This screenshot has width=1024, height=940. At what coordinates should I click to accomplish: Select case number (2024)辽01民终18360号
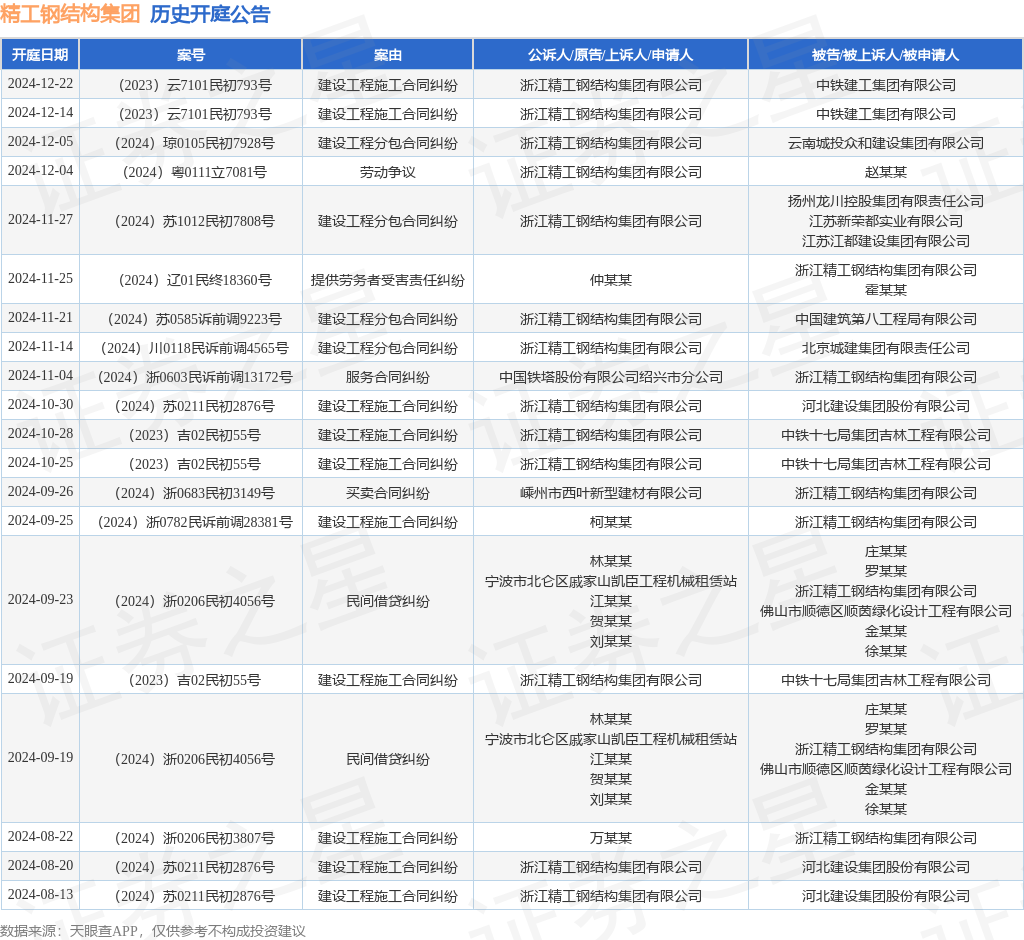tap(195, 280)
